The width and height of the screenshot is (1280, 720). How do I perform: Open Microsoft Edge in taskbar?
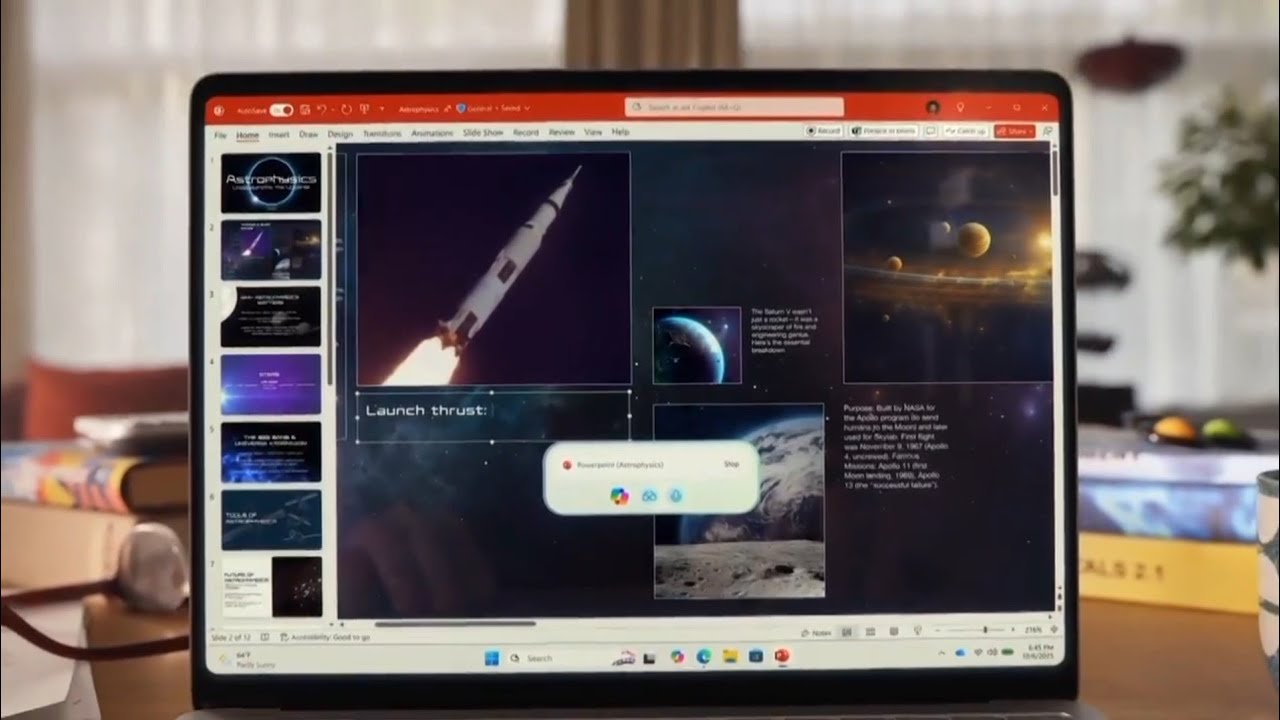(703, 656)
